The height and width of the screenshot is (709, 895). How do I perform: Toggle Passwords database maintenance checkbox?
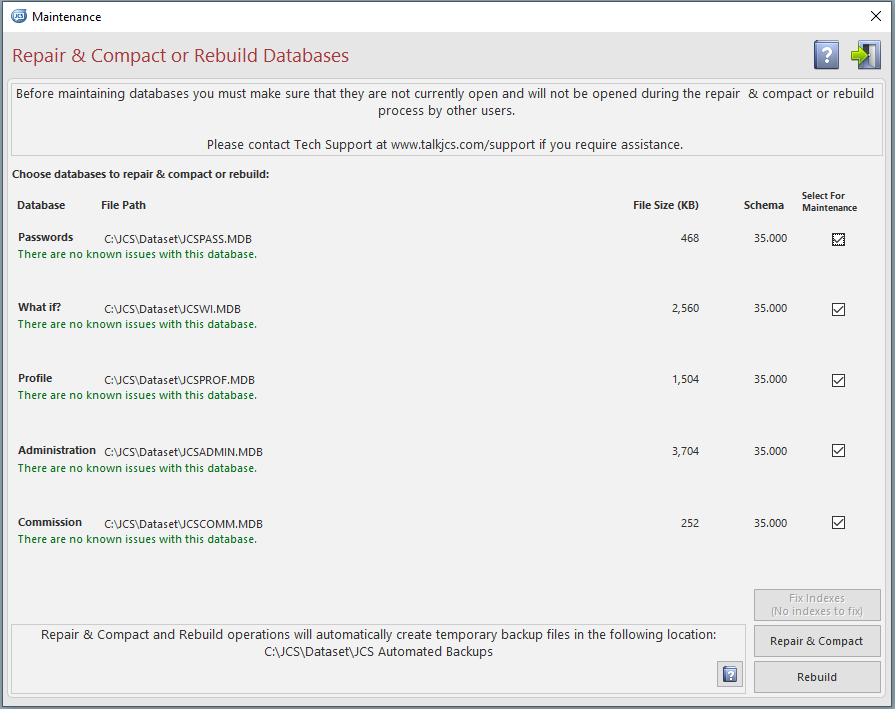838,239
